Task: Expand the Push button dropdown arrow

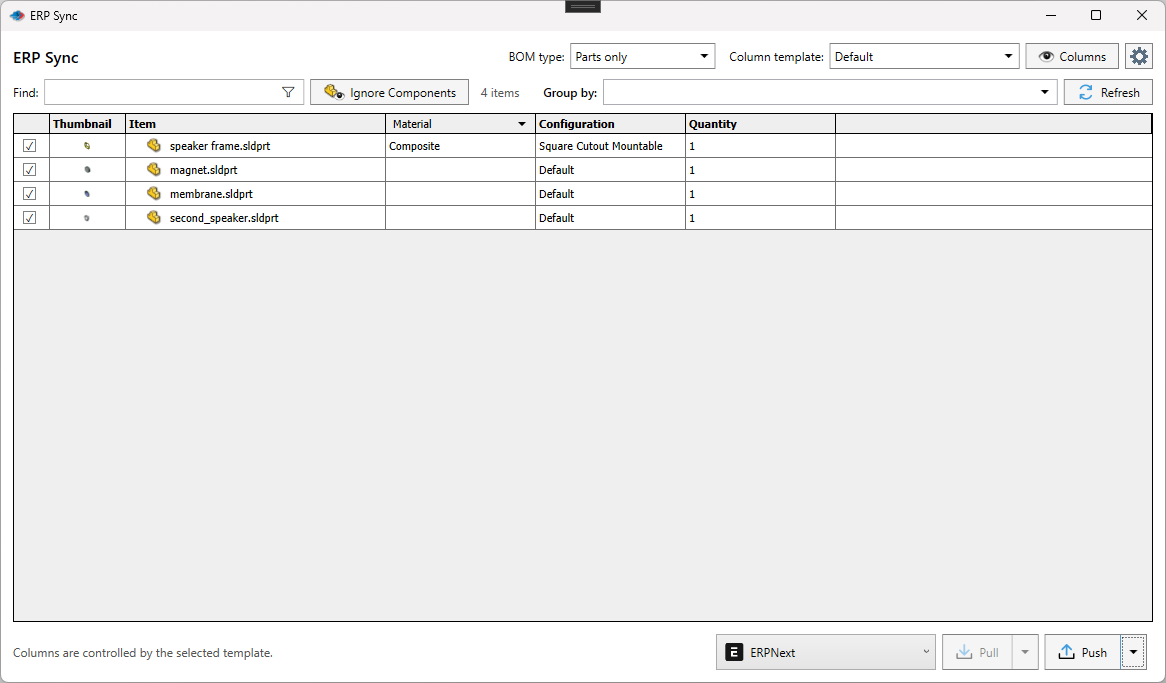Action: (1133, 652)
